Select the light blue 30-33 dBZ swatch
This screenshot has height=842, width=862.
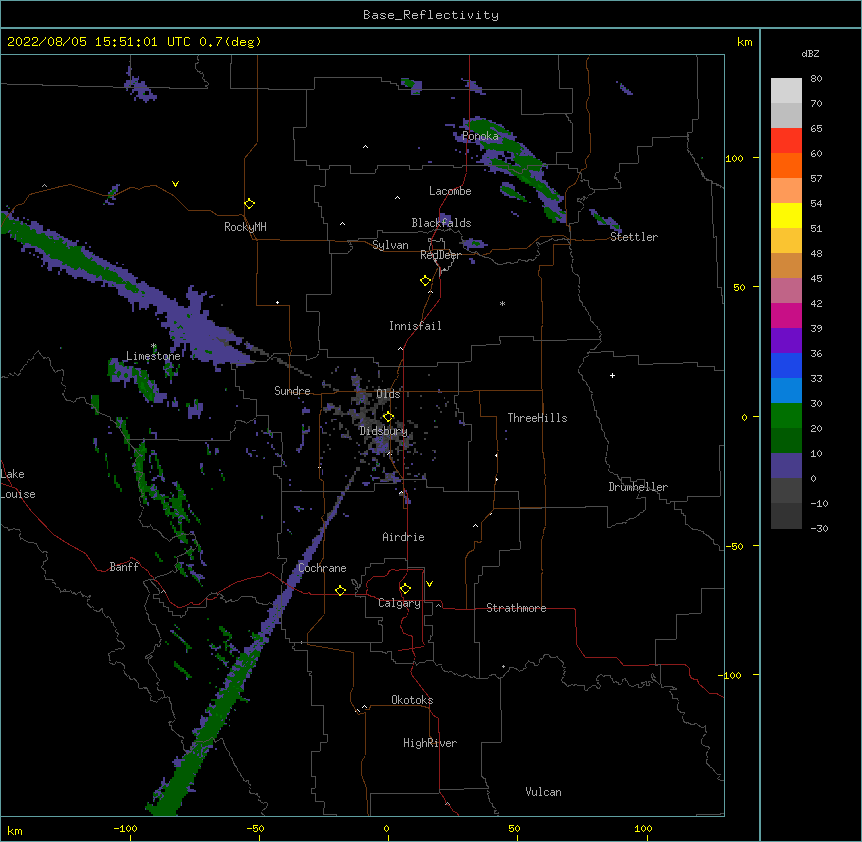786,391
